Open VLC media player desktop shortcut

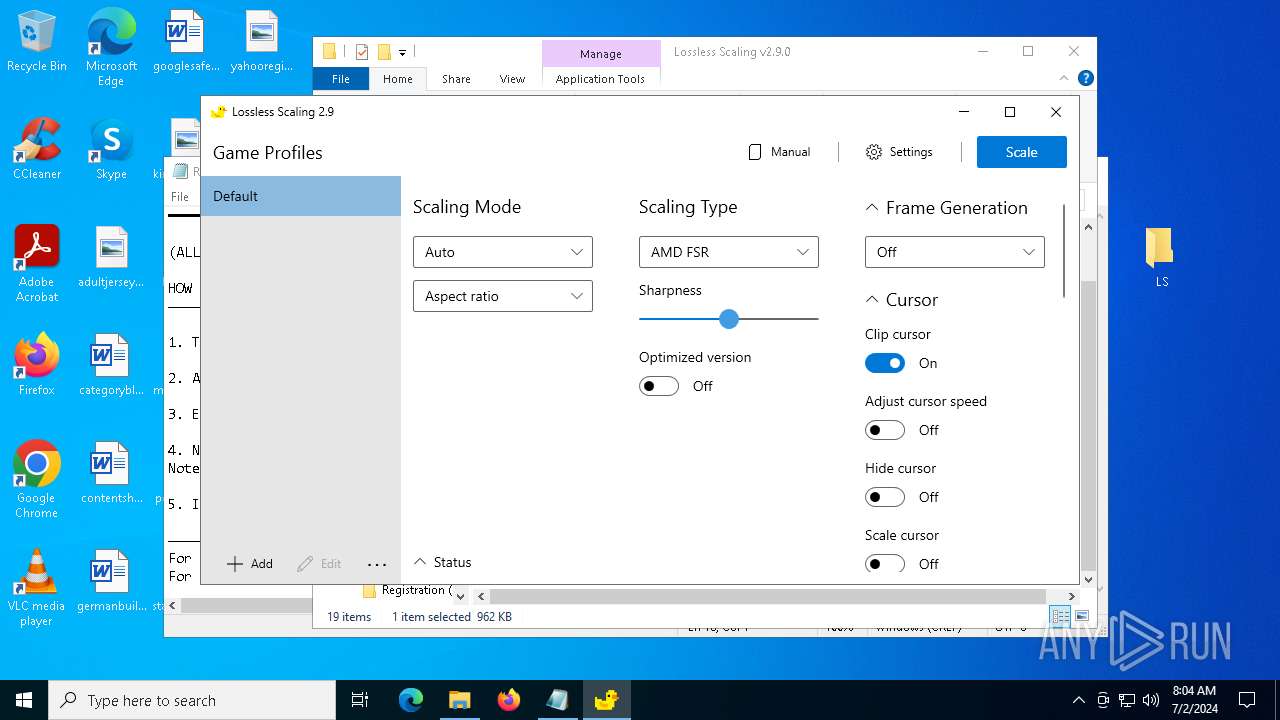click(37, 588)
